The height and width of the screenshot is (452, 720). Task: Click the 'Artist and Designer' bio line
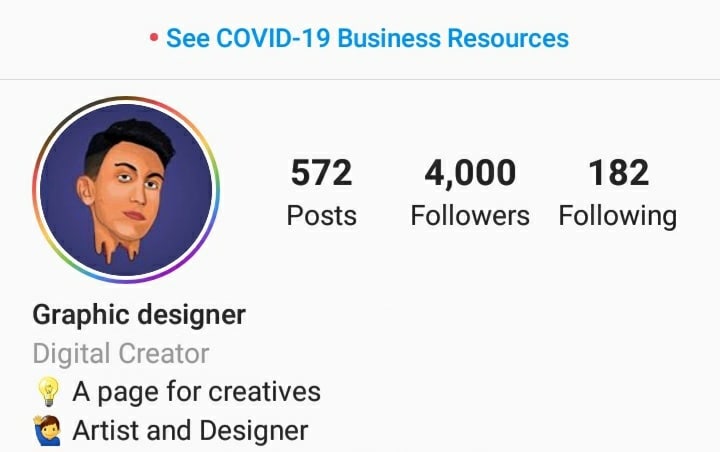[190, 431]
